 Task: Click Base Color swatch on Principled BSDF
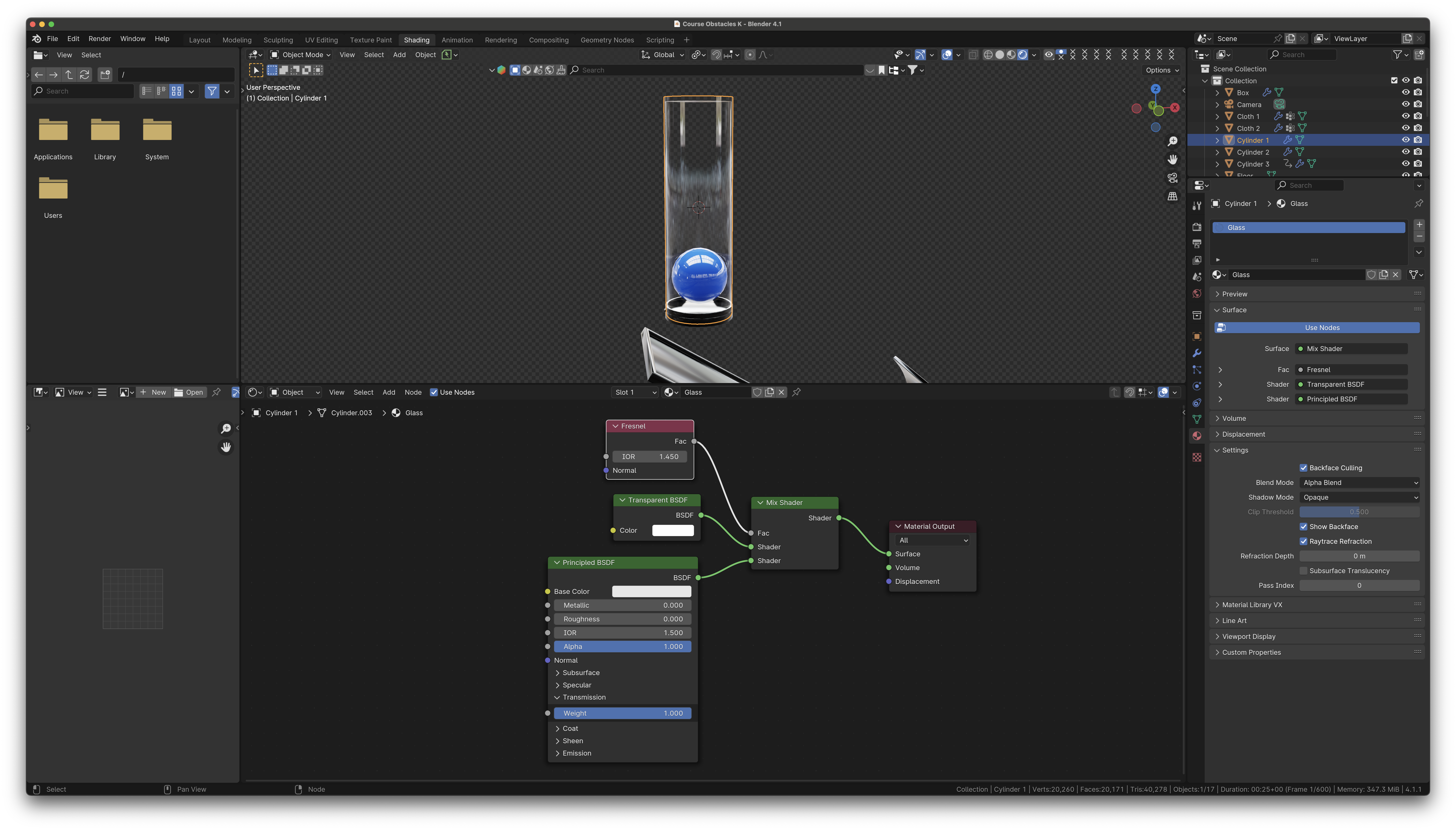[x=652, y=592]
